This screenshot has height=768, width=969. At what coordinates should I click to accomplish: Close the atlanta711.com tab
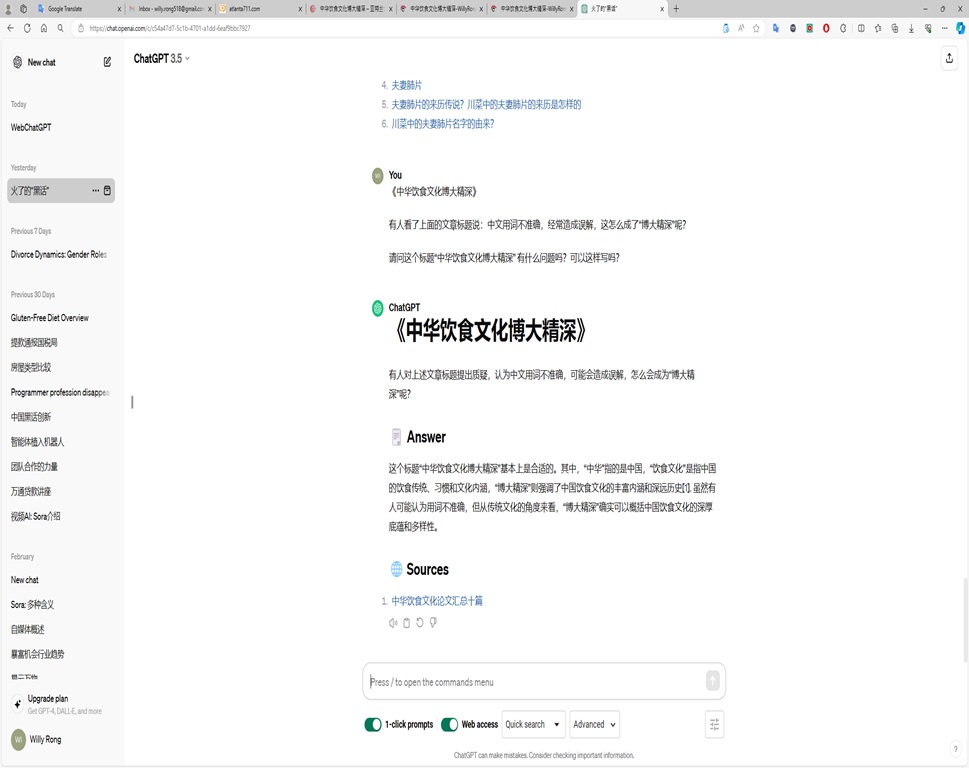[300, 9]
